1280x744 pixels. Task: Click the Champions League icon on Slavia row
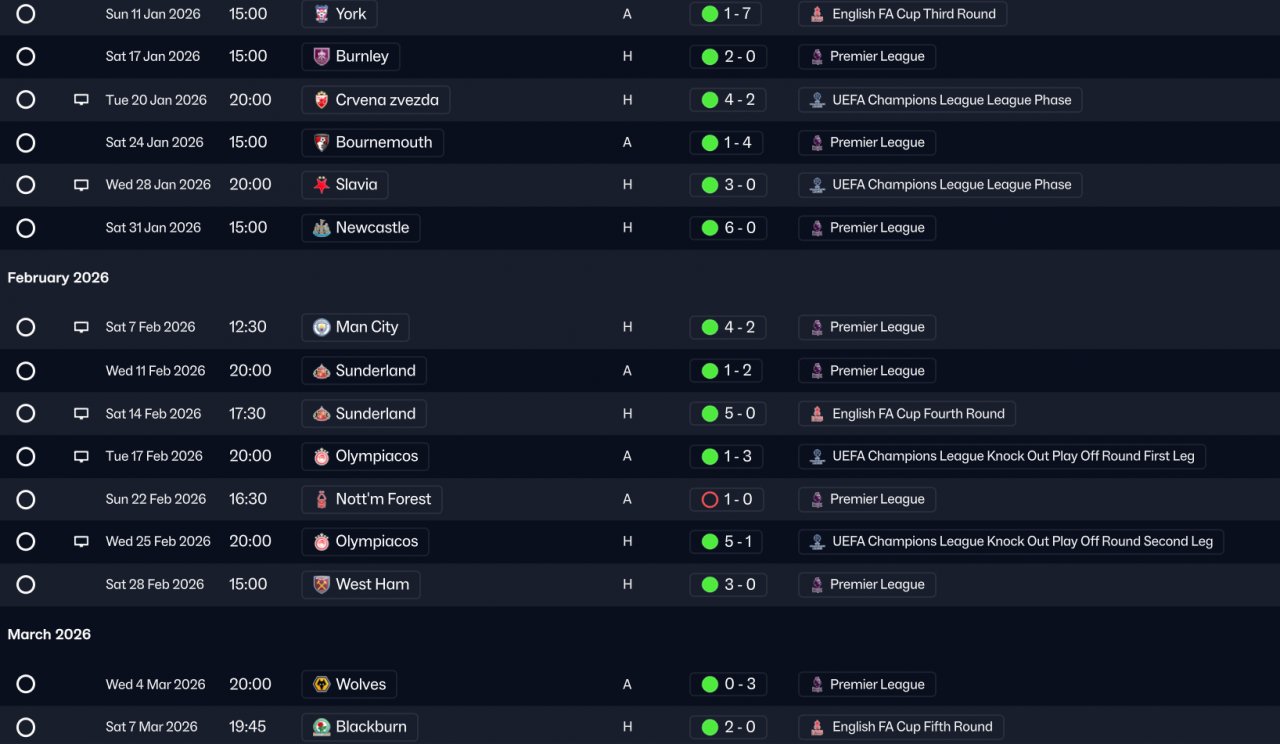pos(817,185)
